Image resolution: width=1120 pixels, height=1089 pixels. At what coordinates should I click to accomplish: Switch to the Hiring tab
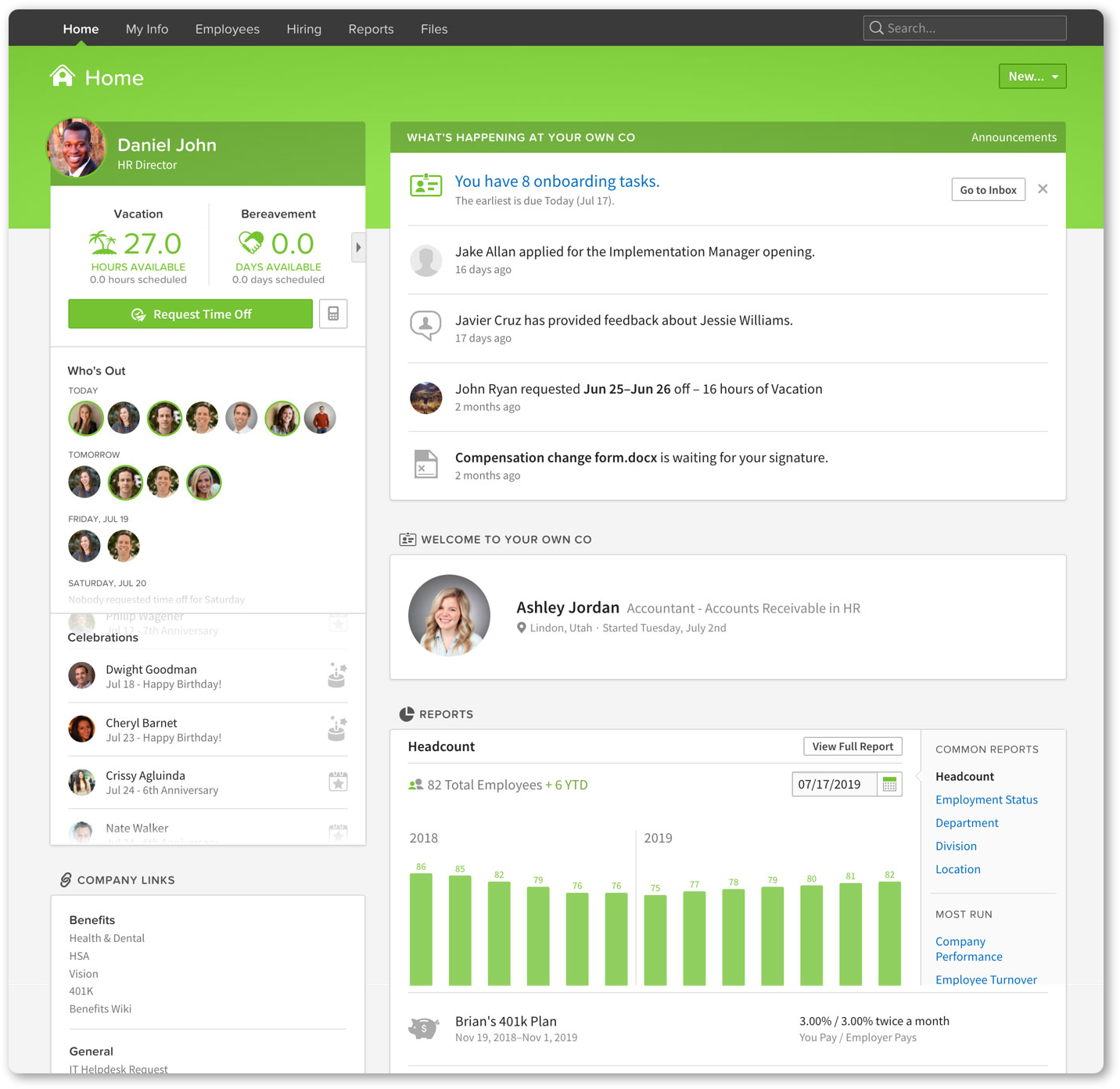pos(303,29)
